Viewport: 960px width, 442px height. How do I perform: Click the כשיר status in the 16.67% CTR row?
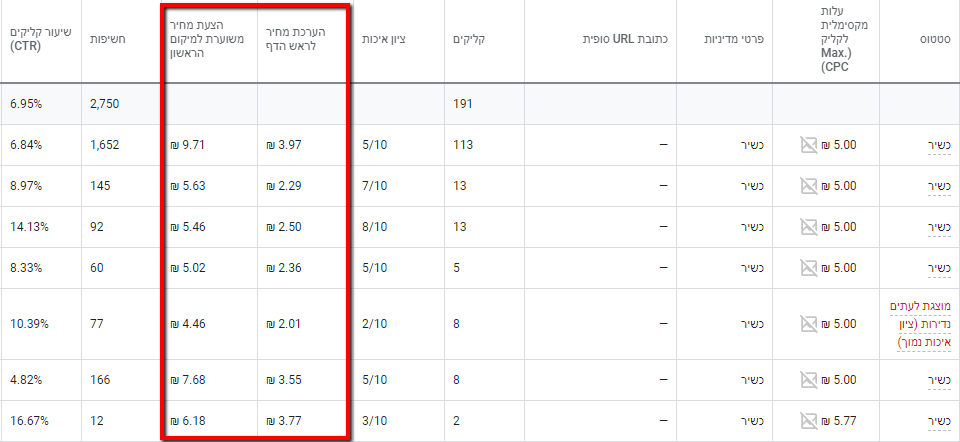point(936,421)
